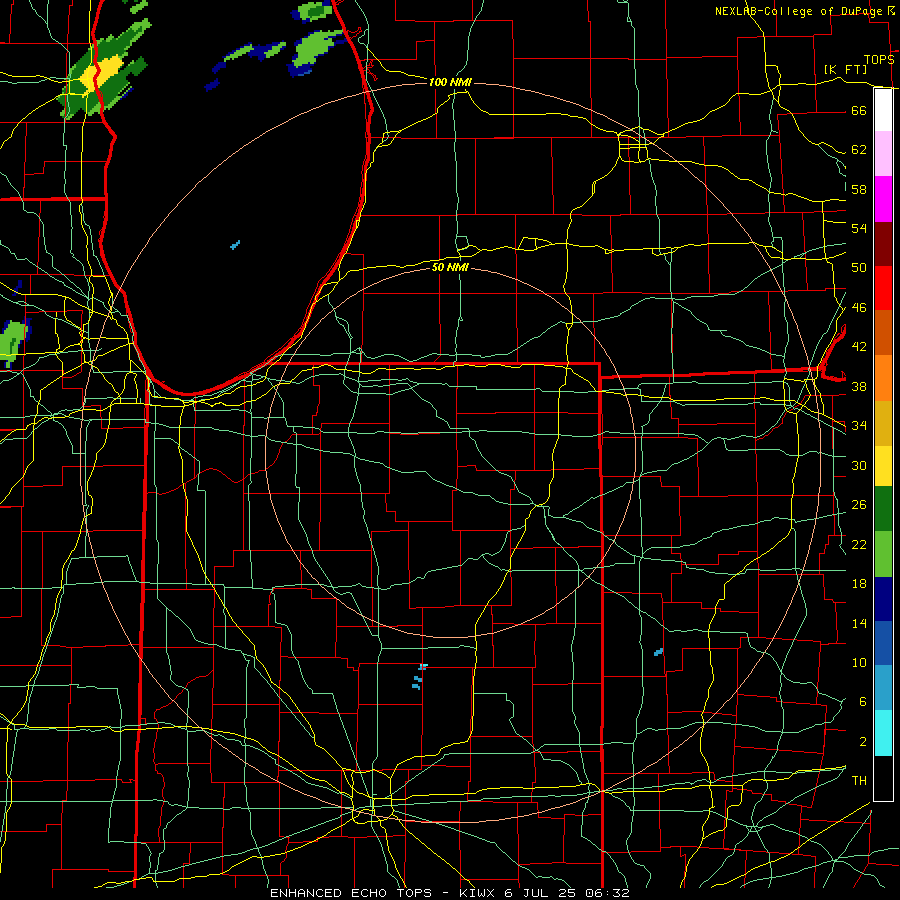Click the "50 NMI" range ring label
This screenshot has width=900, height=900.
coord(451,267)
